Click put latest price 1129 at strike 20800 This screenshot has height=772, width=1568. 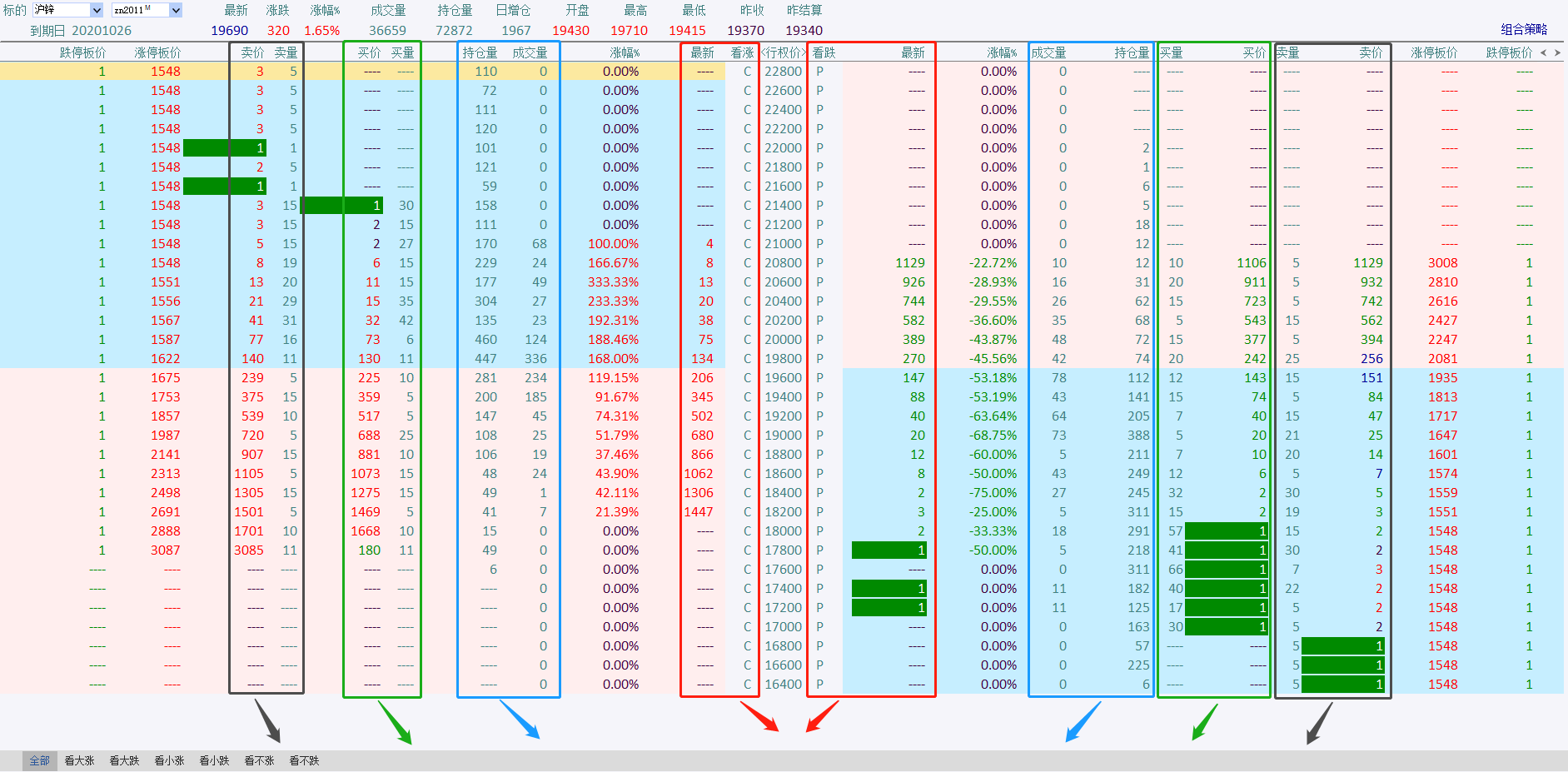(909, 263)
